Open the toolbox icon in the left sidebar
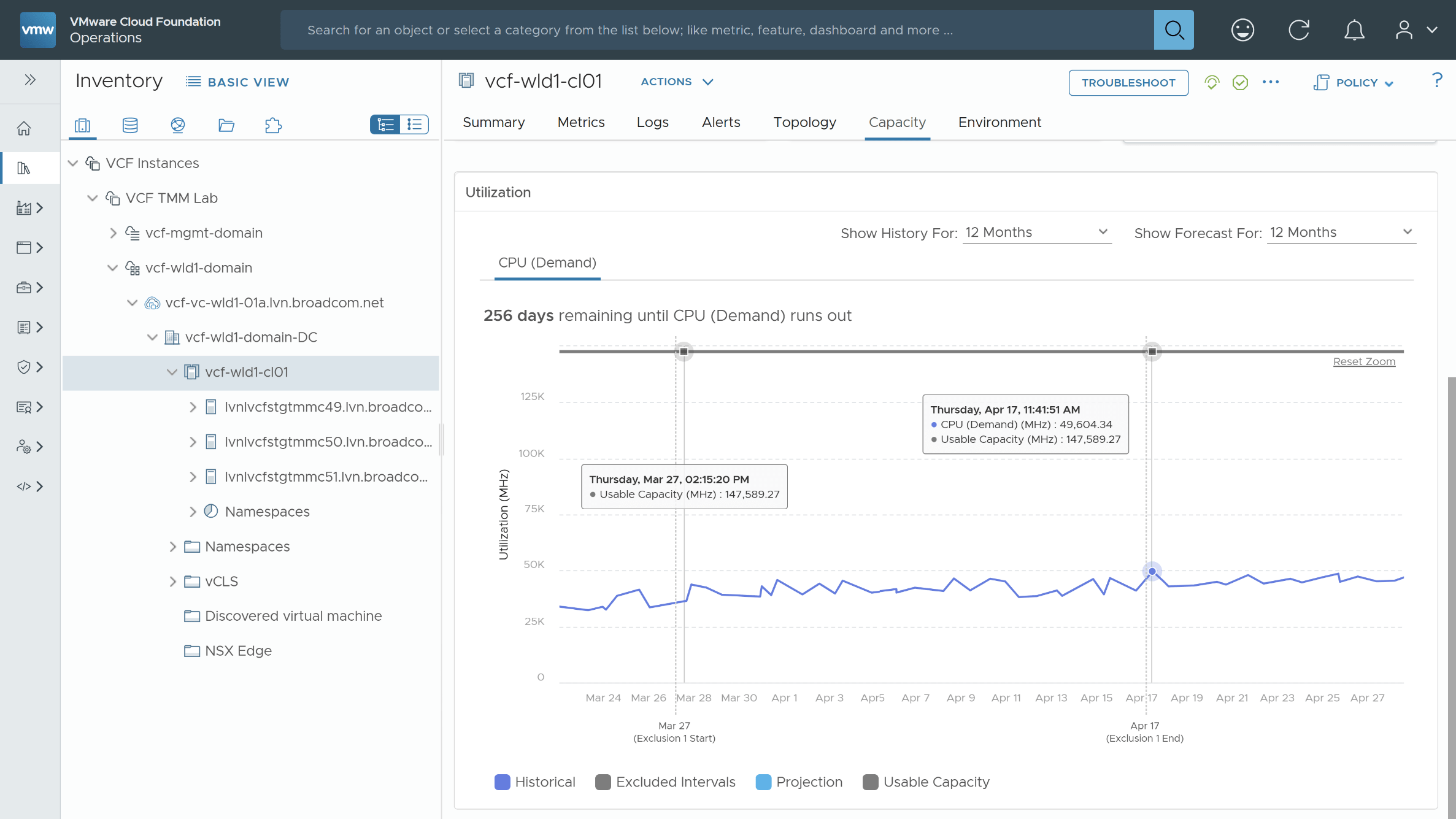Screen dimensions: 1456x819 click(x=24, y=287)
